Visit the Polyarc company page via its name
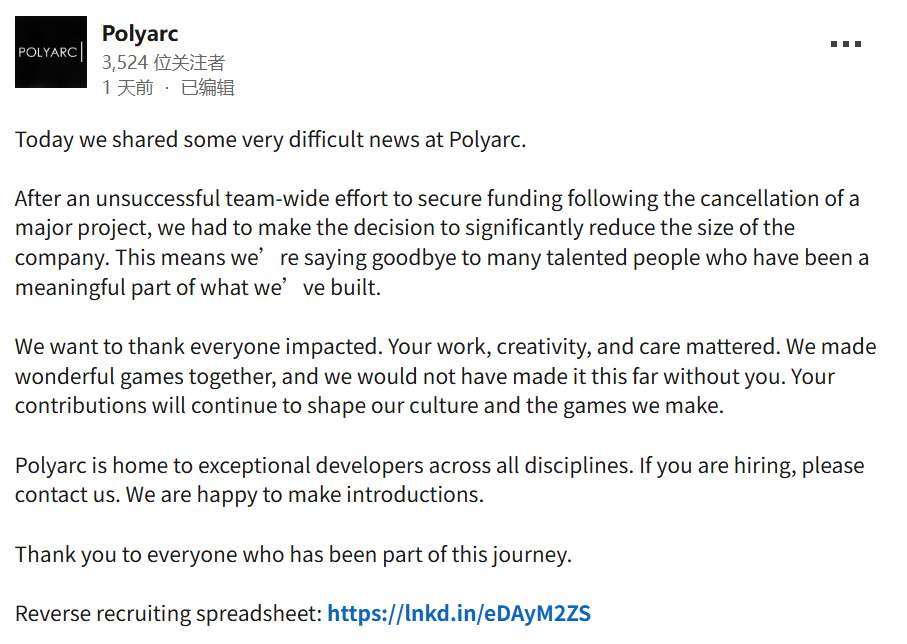907x644 pixels. (x=139, y=32)
